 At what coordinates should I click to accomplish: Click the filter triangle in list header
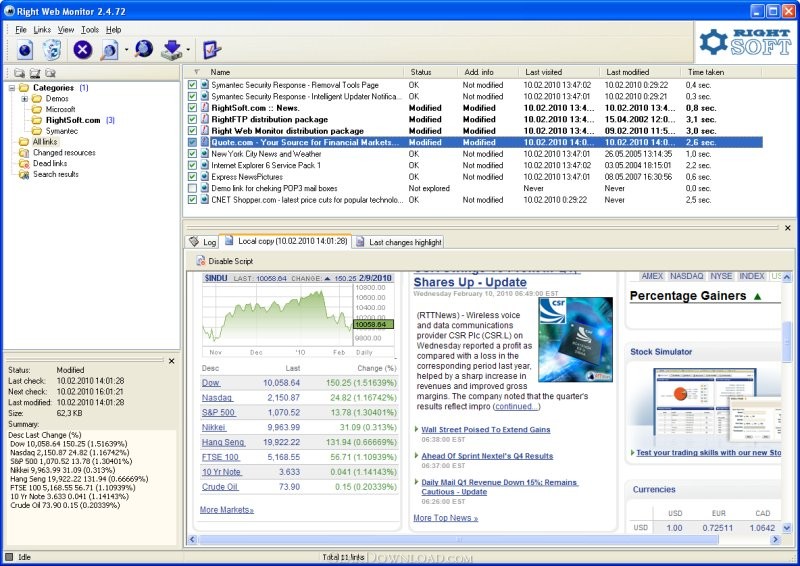[197, 72]
